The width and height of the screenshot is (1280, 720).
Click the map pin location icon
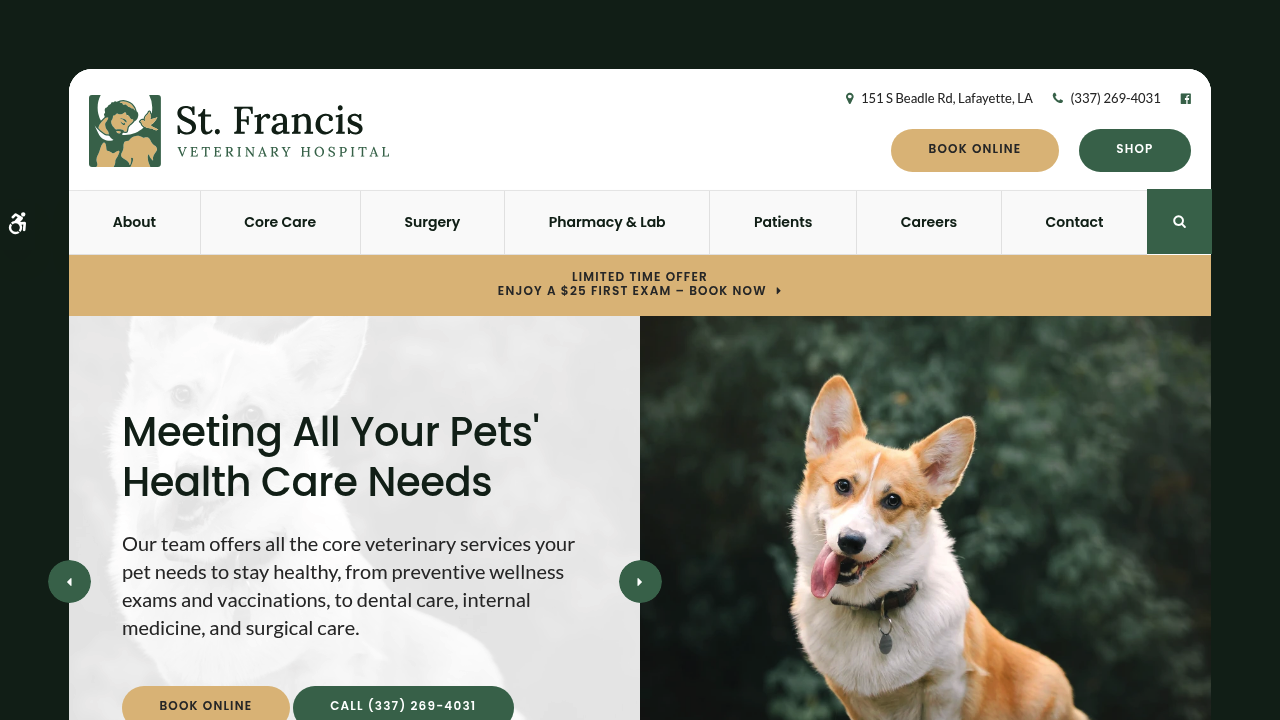pyautogui.click(x=850, y=98)
